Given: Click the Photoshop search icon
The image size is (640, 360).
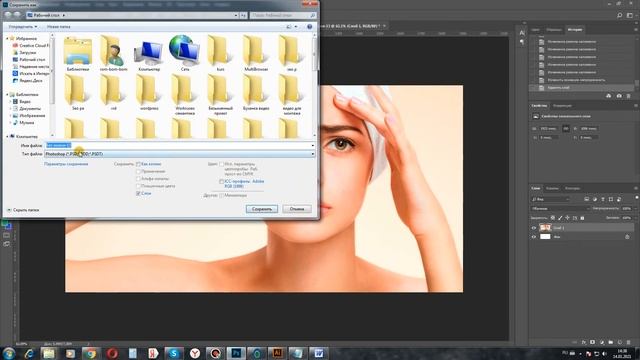Looking at the screenshot, I should pos(620,15).
